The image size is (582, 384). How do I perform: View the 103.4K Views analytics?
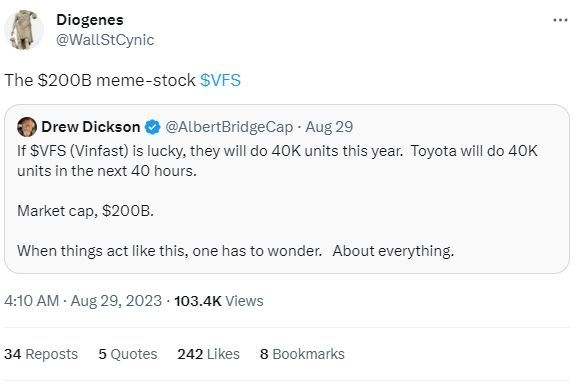coord(219,301)
